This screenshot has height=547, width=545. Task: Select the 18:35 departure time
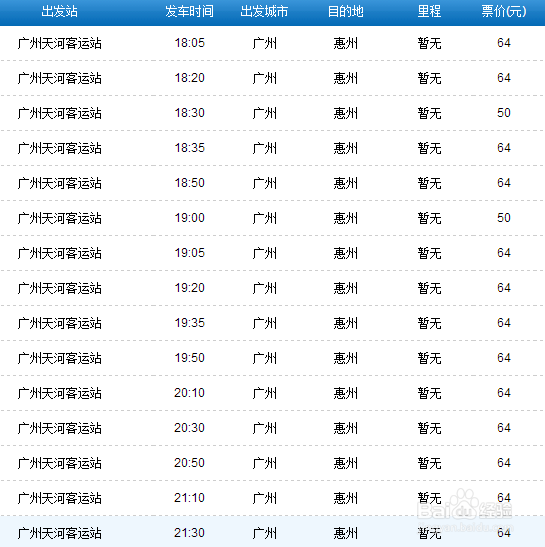[x=189, y=148]
